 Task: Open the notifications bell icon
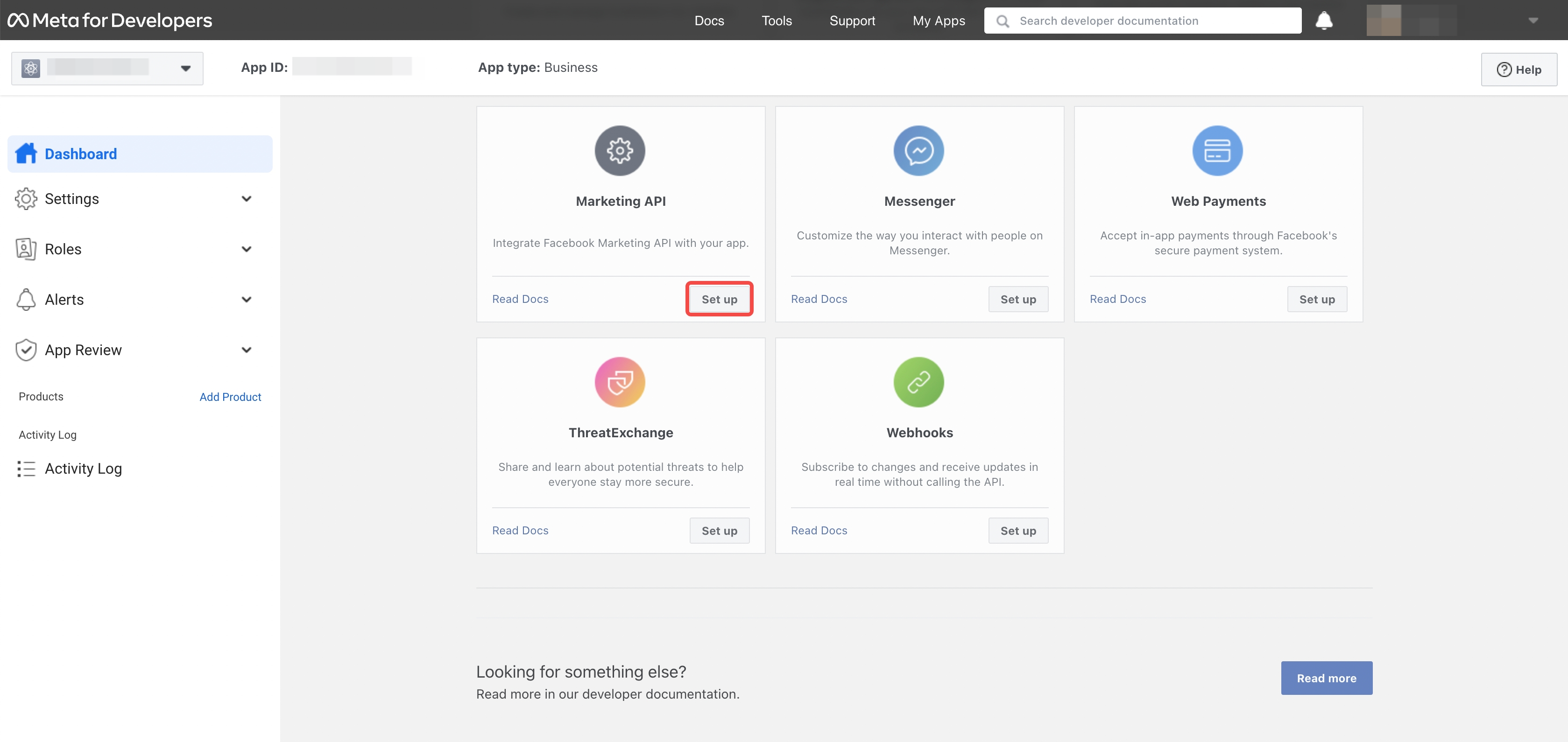(x=1325, y=20)
